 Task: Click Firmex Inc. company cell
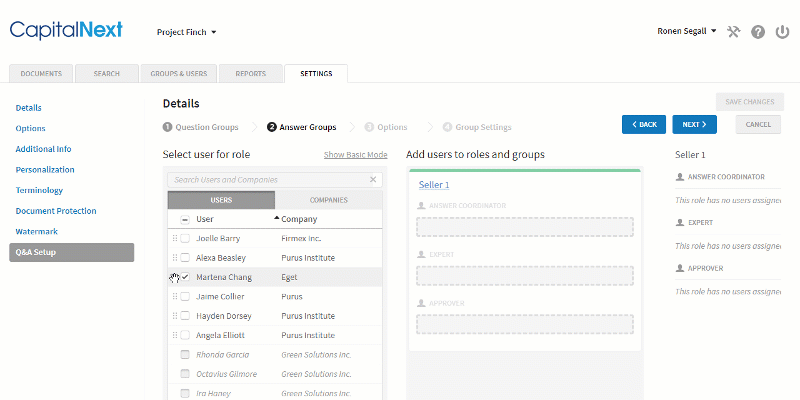[x=301, y=238]
